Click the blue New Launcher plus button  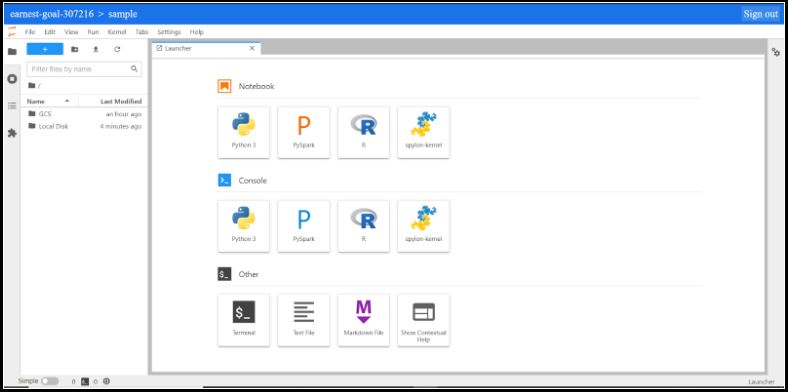pos(45,49)
